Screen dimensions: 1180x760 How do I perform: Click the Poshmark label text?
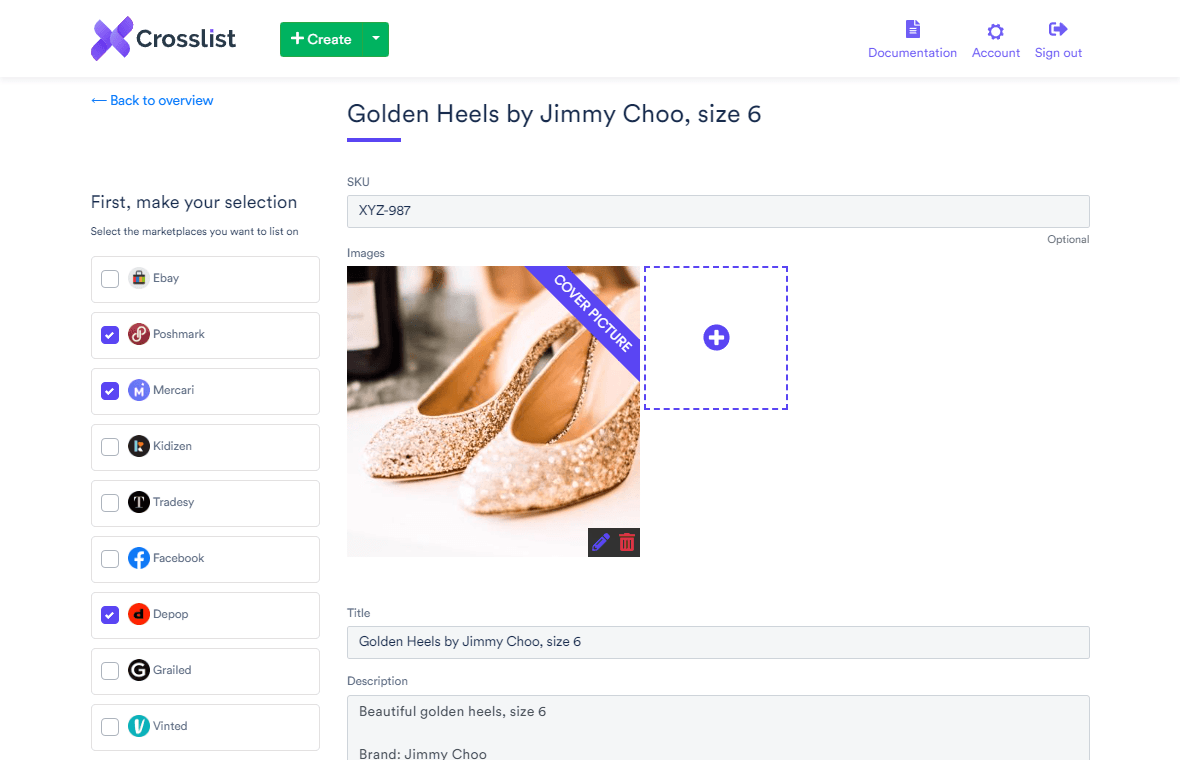tap(178, 334)
